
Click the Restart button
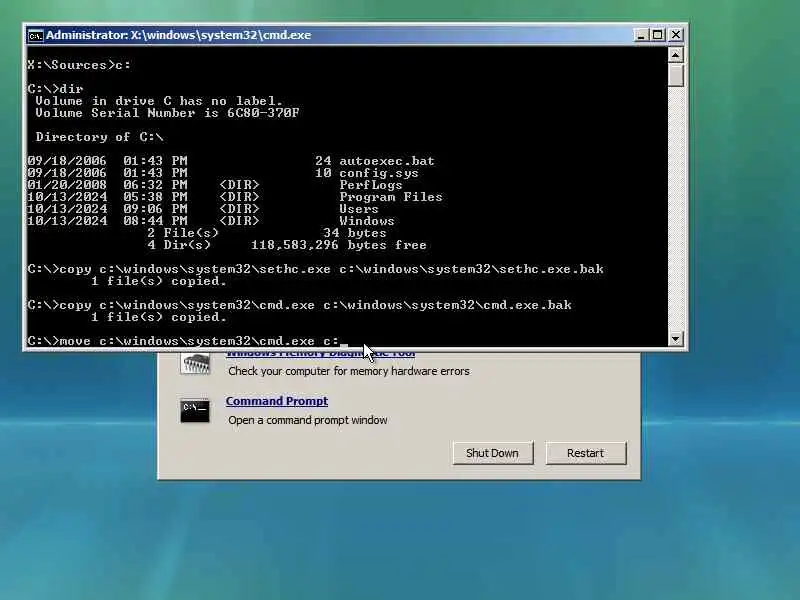coord(586,453)
